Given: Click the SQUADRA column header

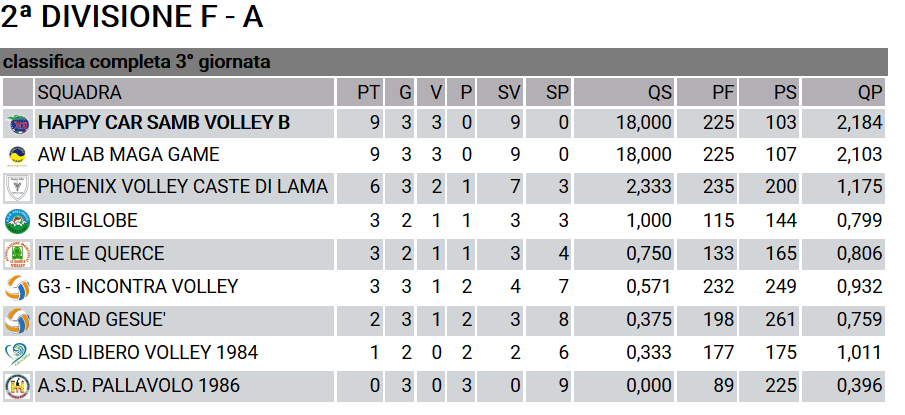Looking at the screenshot, I should coord(184,92).
